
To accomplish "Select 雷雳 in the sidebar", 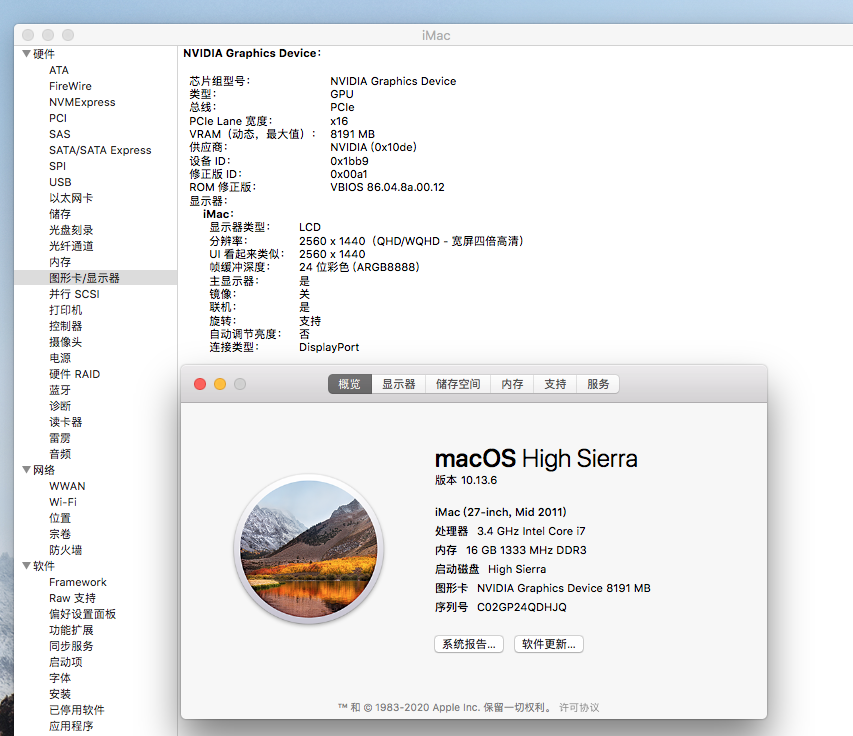I will tap(60, 438).
